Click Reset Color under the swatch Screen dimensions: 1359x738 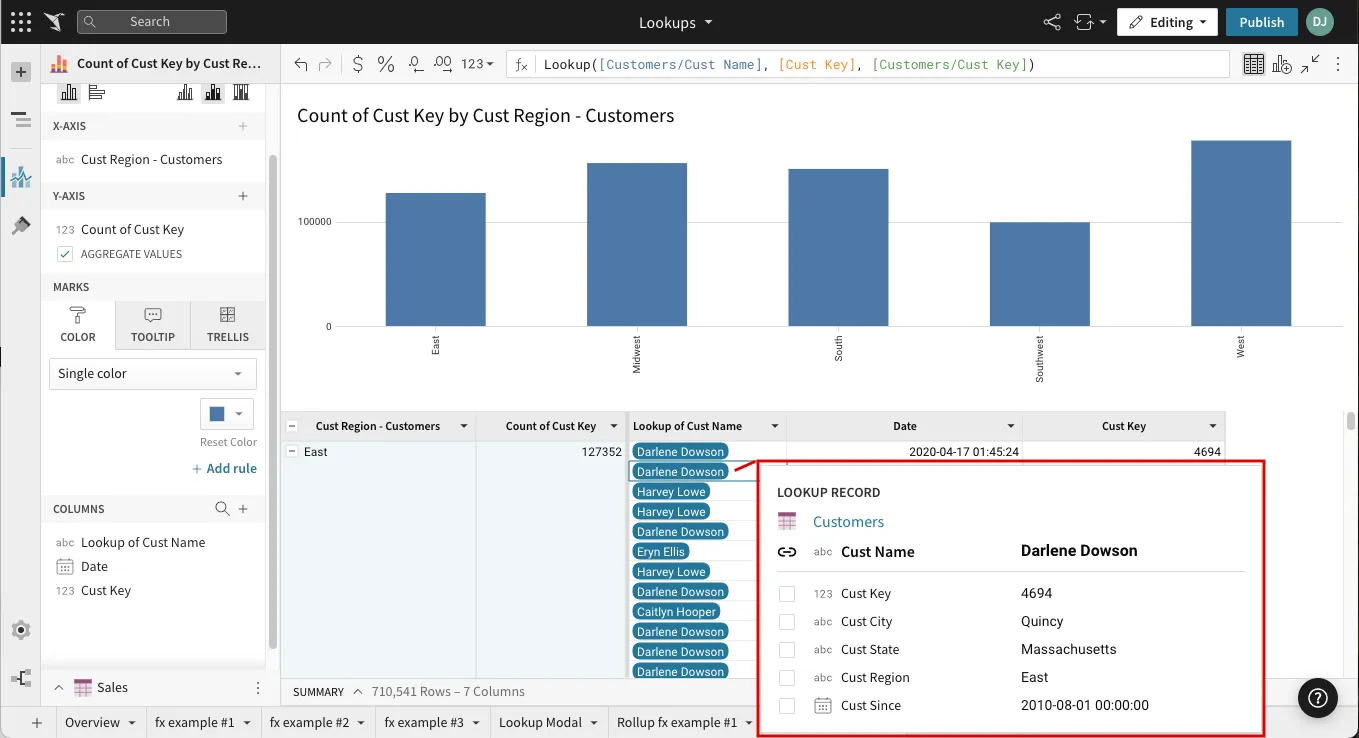(228, 442)
